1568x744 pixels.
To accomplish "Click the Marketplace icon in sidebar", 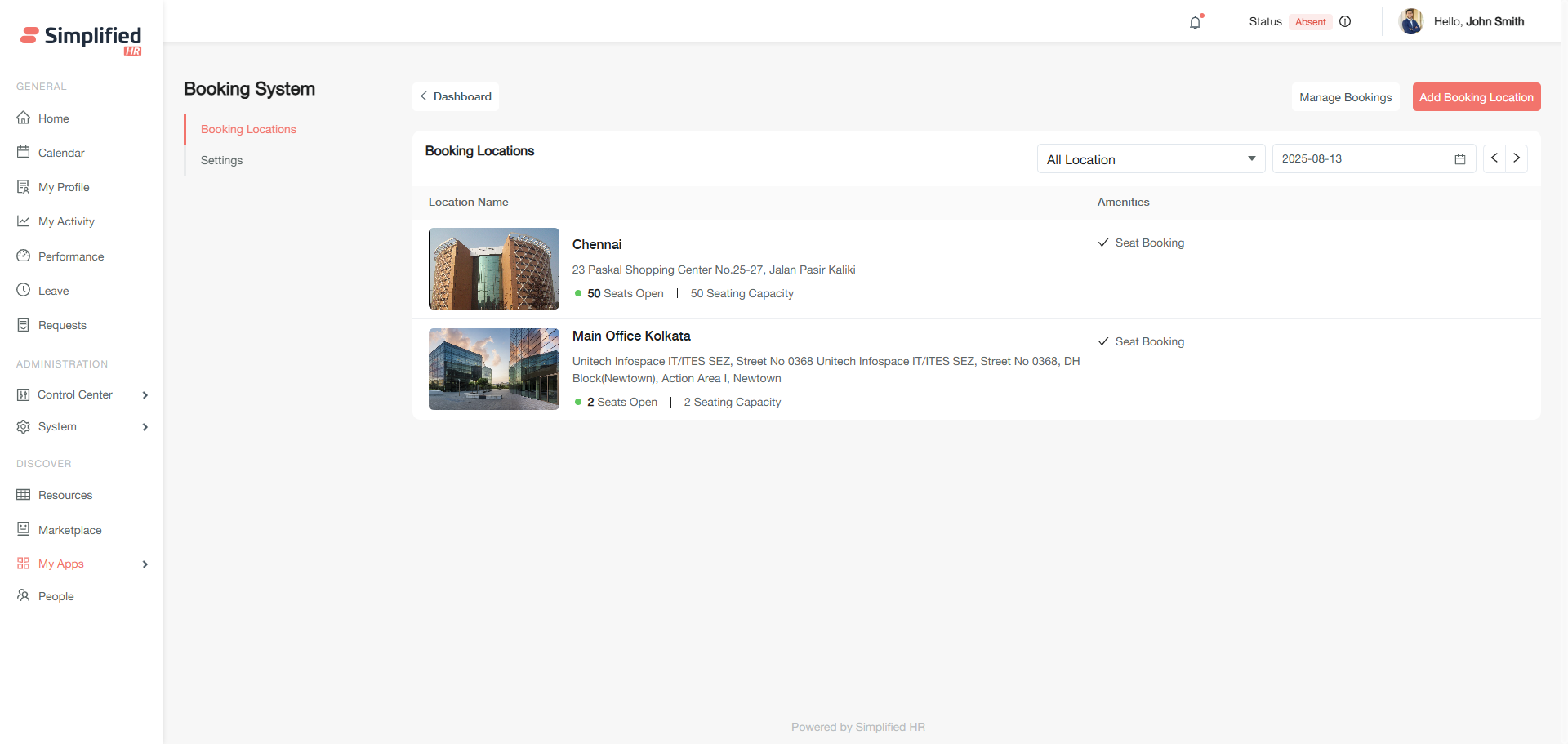I will (x=24, y=529).
